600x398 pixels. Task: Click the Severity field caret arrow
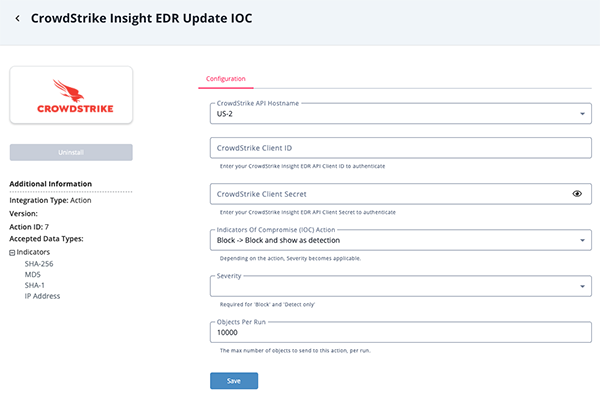point(582,286)
